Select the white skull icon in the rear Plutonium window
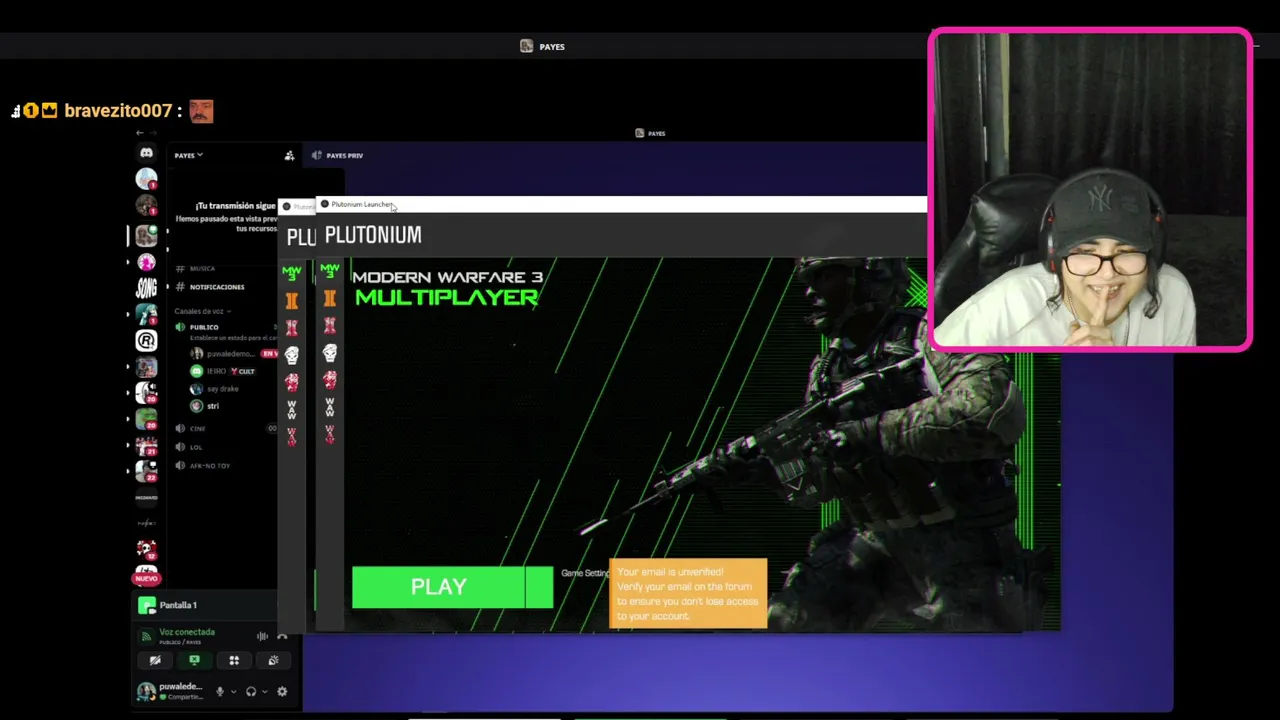 pos(292,355)
